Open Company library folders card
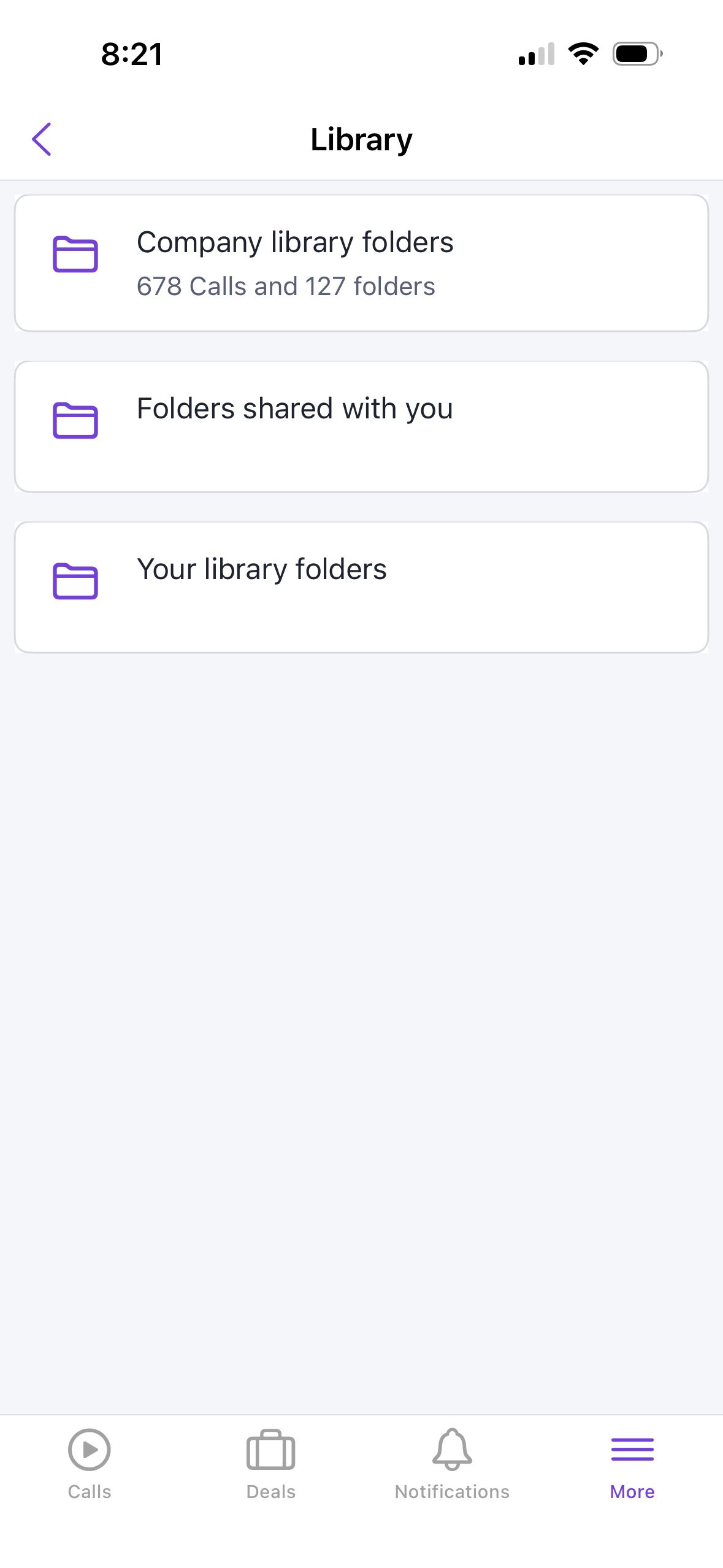723x1568 pixels. coord(361,263)
